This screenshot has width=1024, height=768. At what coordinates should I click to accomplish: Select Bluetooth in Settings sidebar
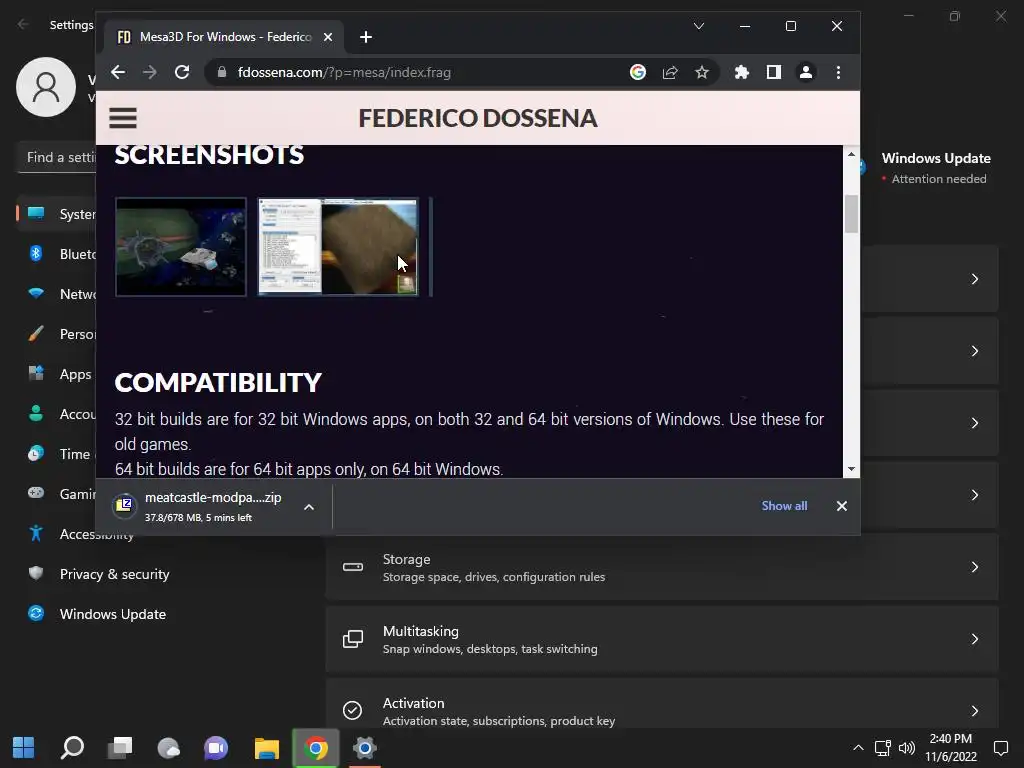click(57, 254)
